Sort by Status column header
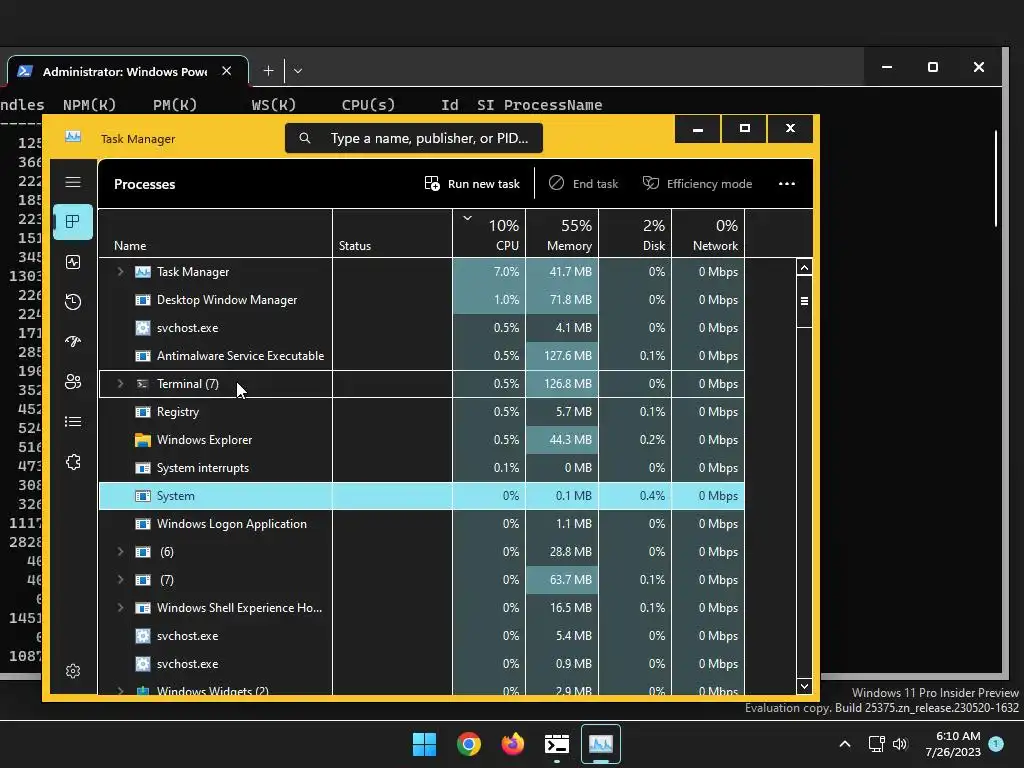The height and width of the screenshot is (768, 1024). click(x=392, y=233)
